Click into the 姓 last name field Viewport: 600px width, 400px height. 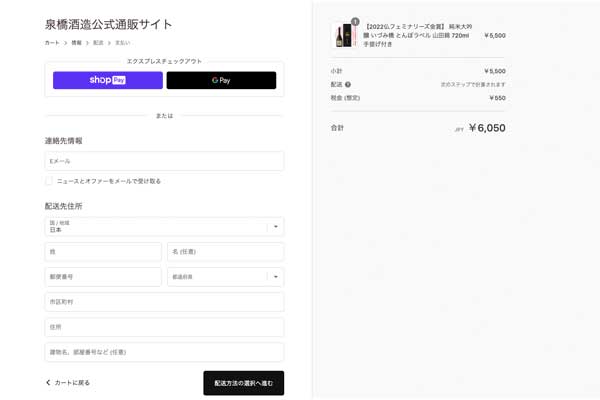(x=103, y=252)
